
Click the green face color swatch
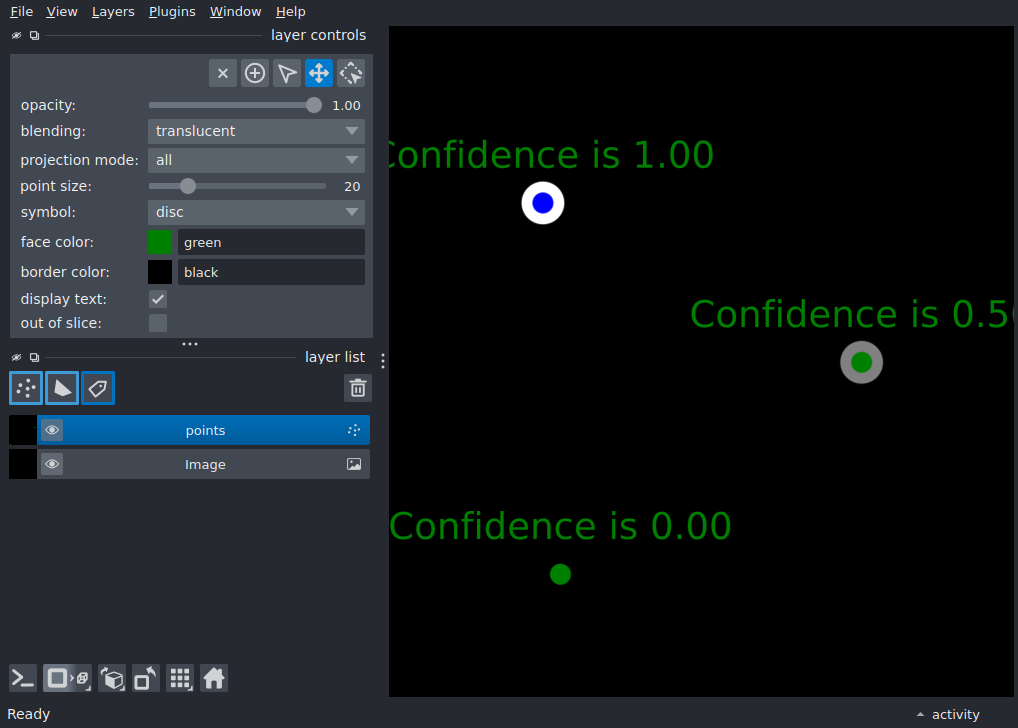160,242
